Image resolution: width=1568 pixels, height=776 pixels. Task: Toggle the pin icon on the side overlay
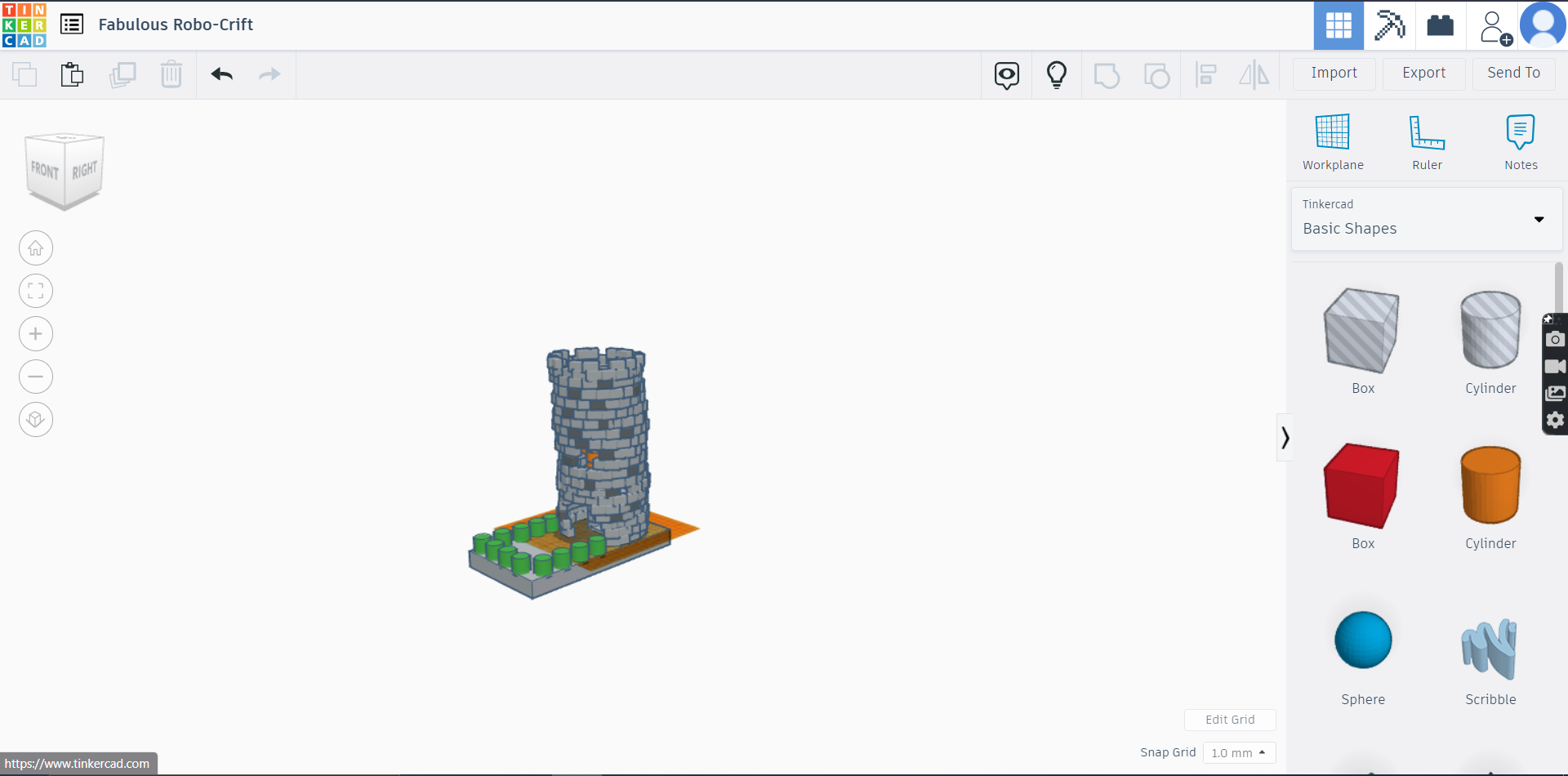1549,319
